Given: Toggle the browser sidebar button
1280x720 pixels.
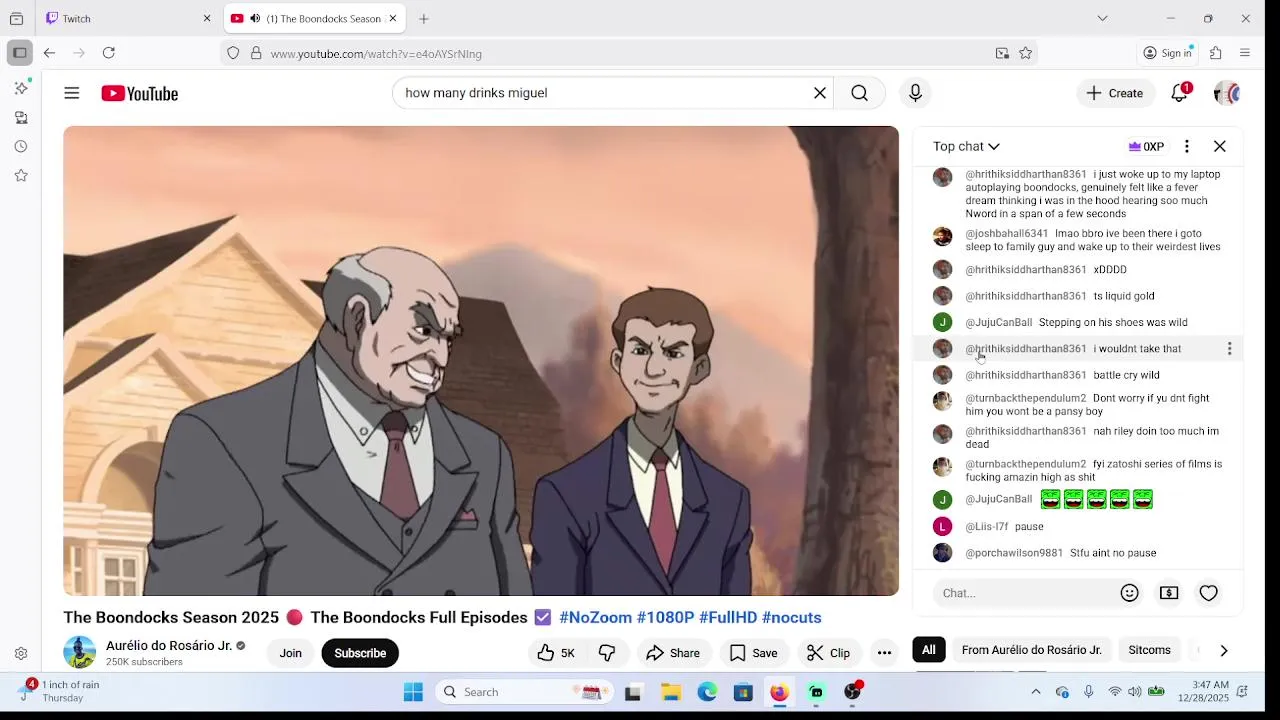Looking at the screenshot, I should [19, 53].
